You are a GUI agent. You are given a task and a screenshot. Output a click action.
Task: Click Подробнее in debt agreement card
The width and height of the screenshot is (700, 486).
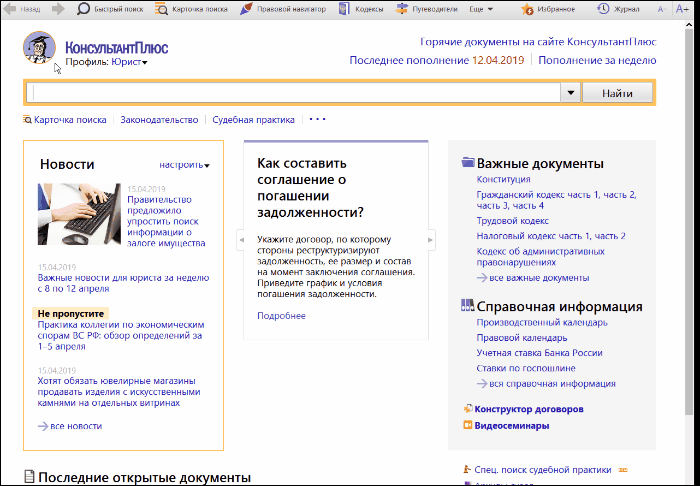tap(281, 316)
